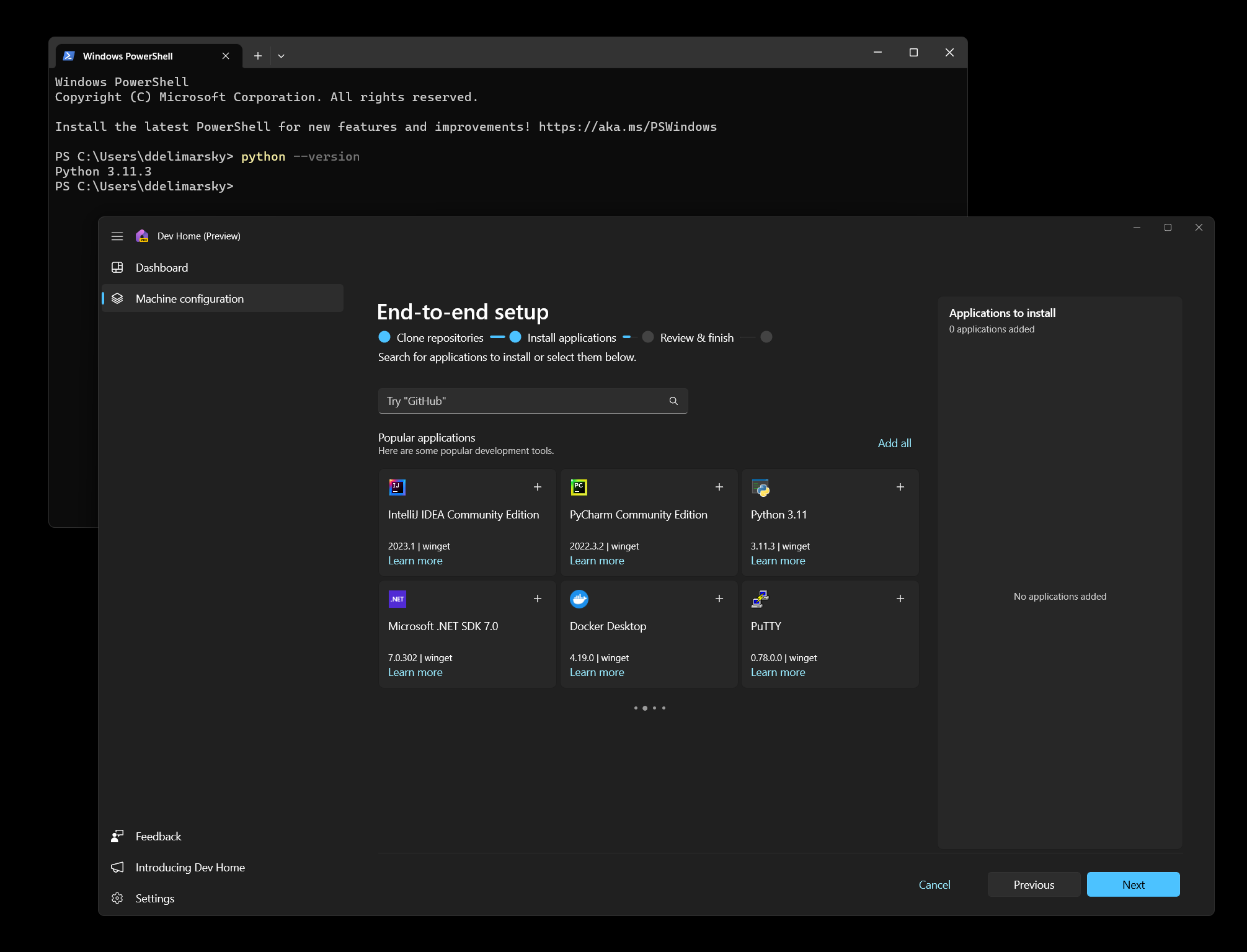Open a new PowerShell tab
Viewport: 1247px width, 952px height.
257,55
